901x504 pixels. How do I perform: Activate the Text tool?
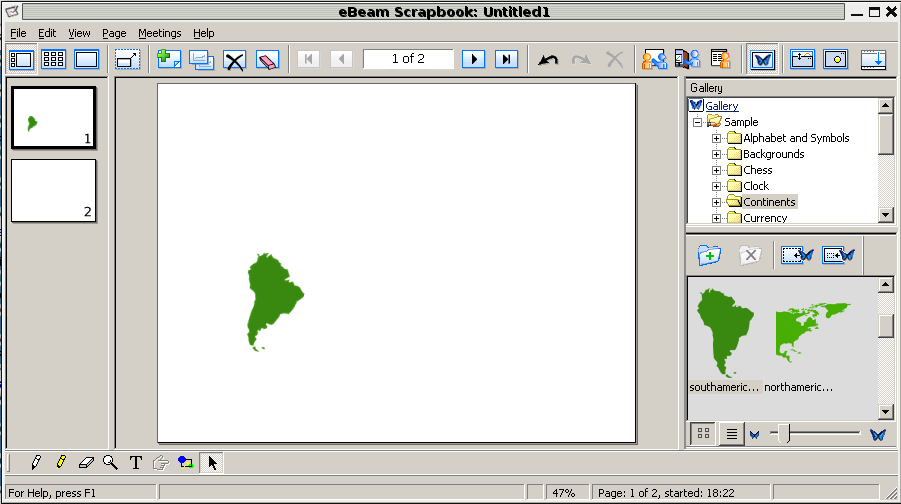(x=136, y=462)
